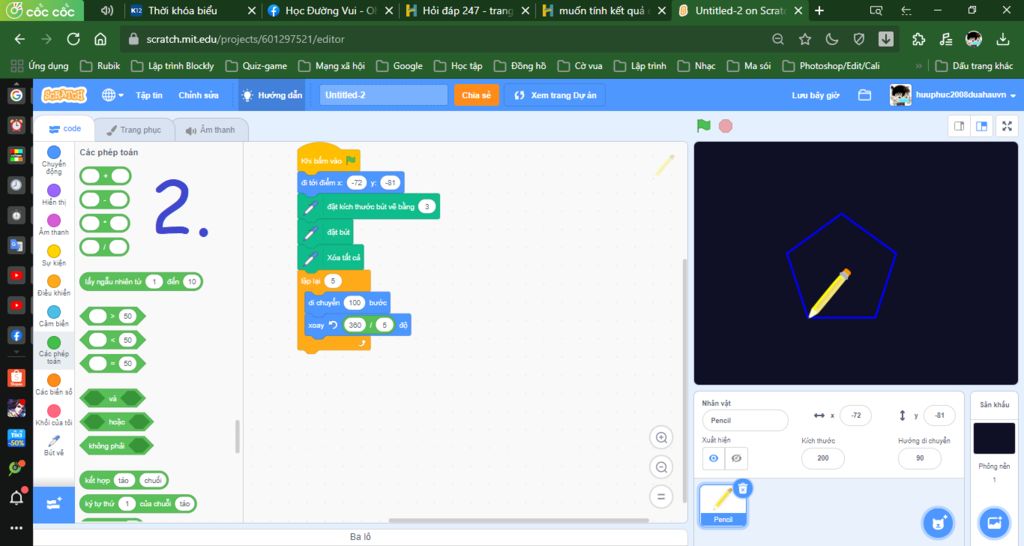
Task: Select the Pencil sprite thumbnail
Action: [722, 505]
